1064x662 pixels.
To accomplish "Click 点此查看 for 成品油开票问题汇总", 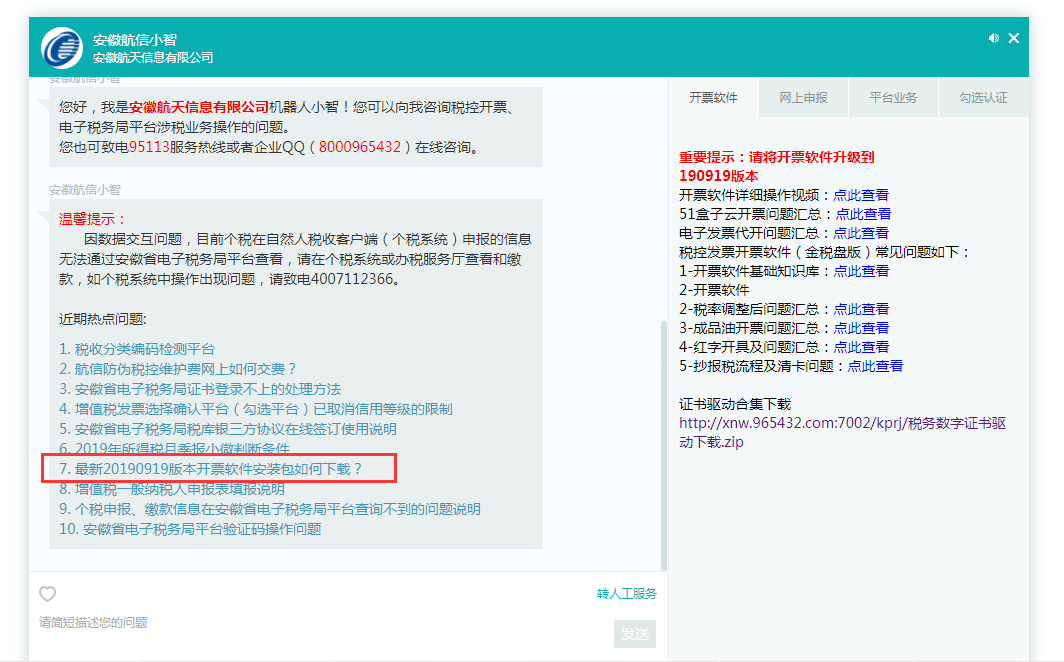I will (x=860, y=328).
